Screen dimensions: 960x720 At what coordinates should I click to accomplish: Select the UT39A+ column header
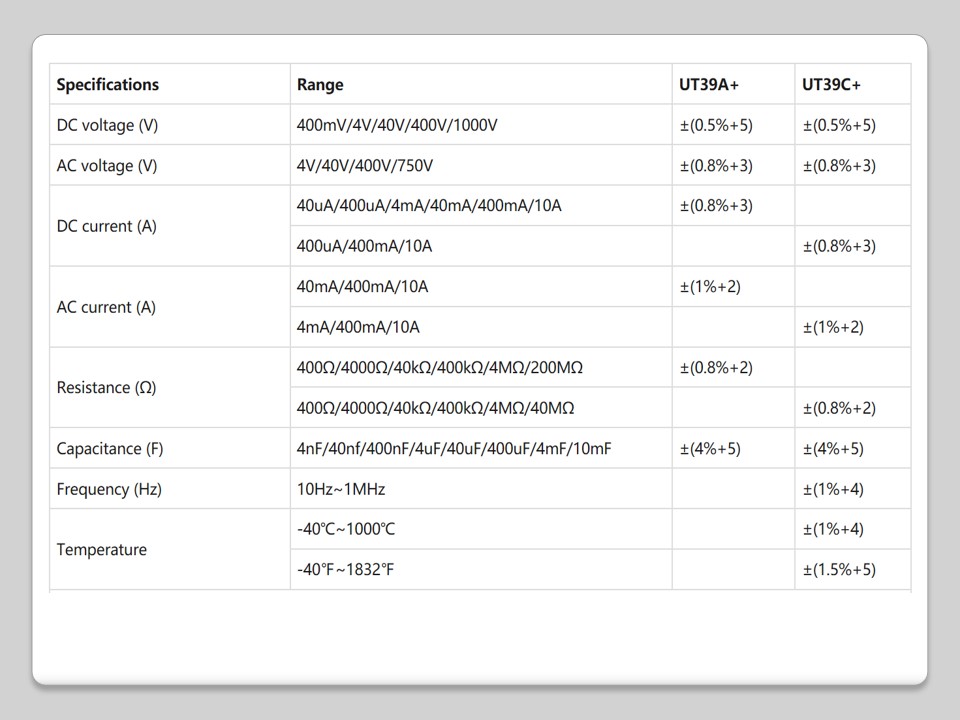(x=709, y=85)
